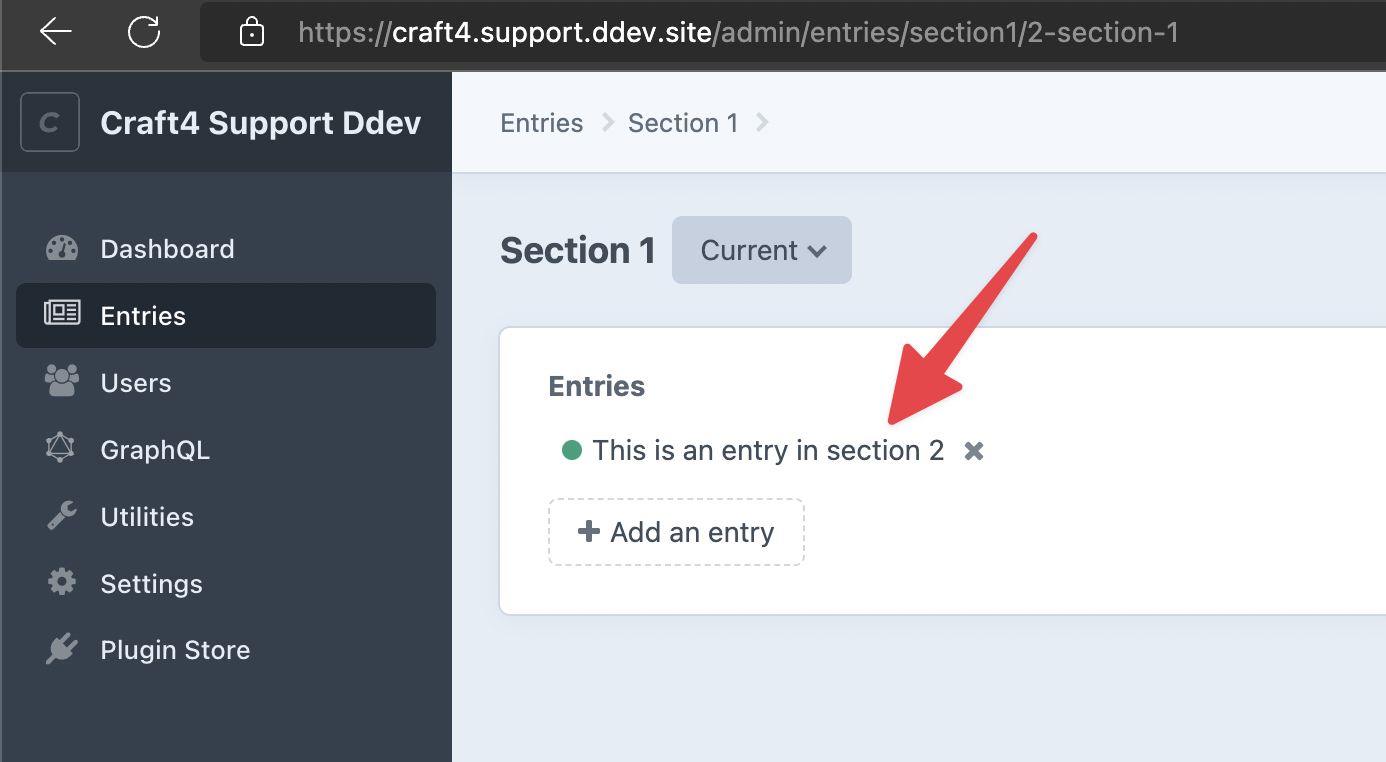Open the chevron between Entries and Section 1
Image resolution: width=1386 pixels, height=762 pixels.
[x=606, y=122]
